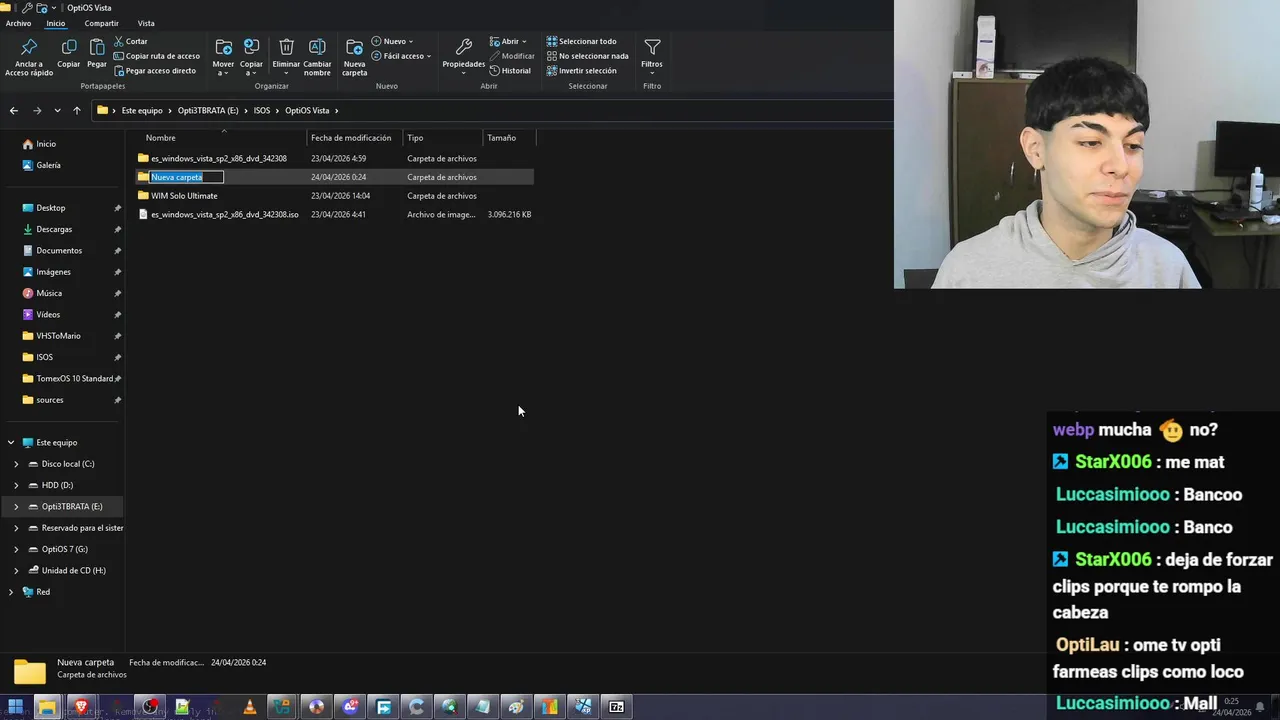The height and width of the screenshot is (720, 1280).
Task: Open the Windows Start button
Action: coord(15,707)
